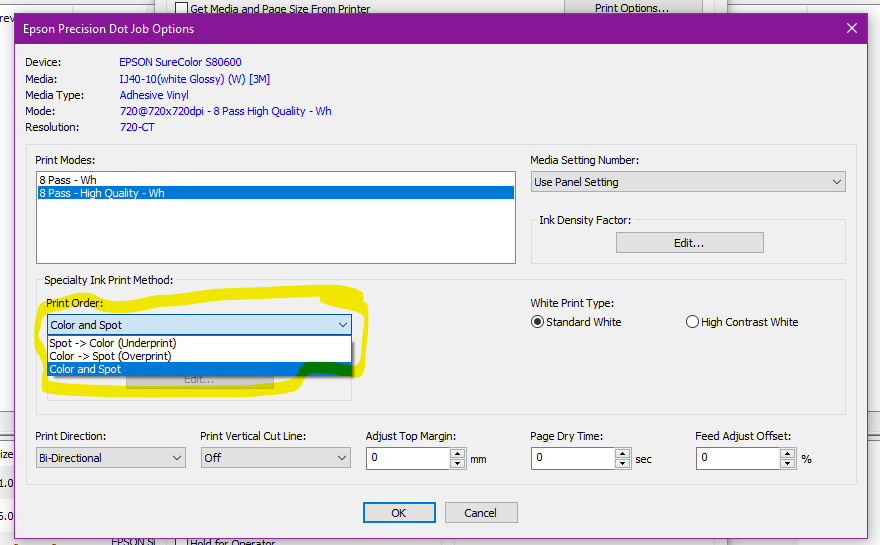Open the Print Vertical Cut Line dropdown

(276, 458)
